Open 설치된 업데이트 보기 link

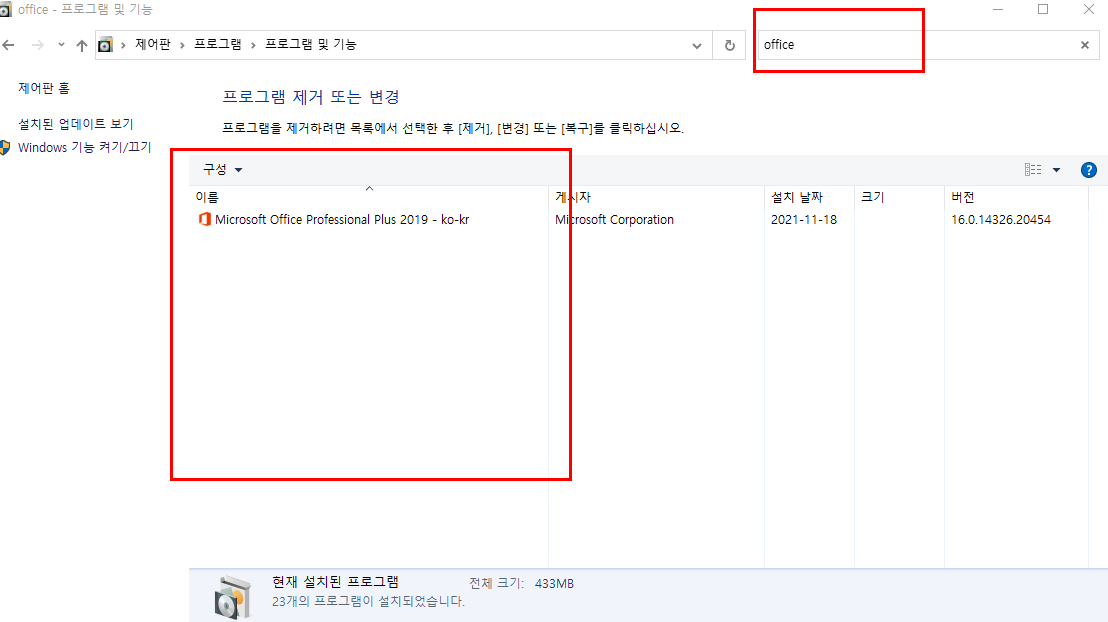tap(76, 124)
